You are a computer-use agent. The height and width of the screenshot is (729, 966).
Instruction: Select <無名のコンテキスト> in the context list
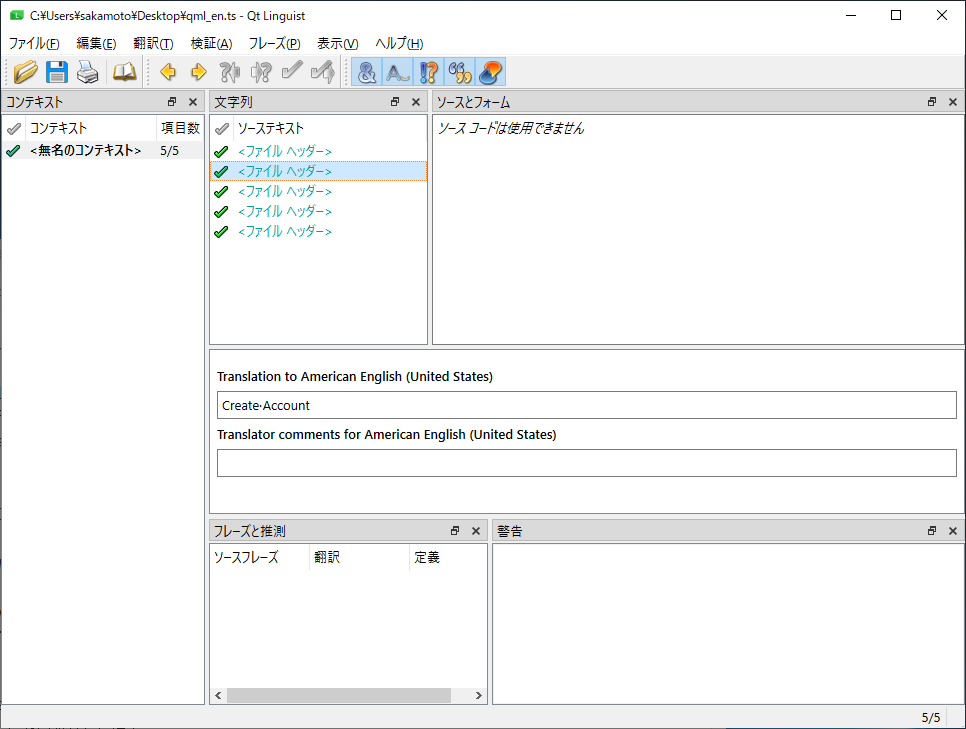tap(85, 151)
